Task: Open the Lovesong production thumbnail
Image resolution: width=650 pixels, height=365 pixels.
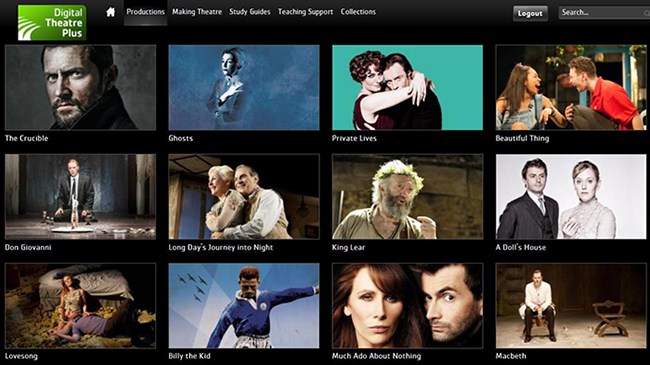Action: pos(80,306)
